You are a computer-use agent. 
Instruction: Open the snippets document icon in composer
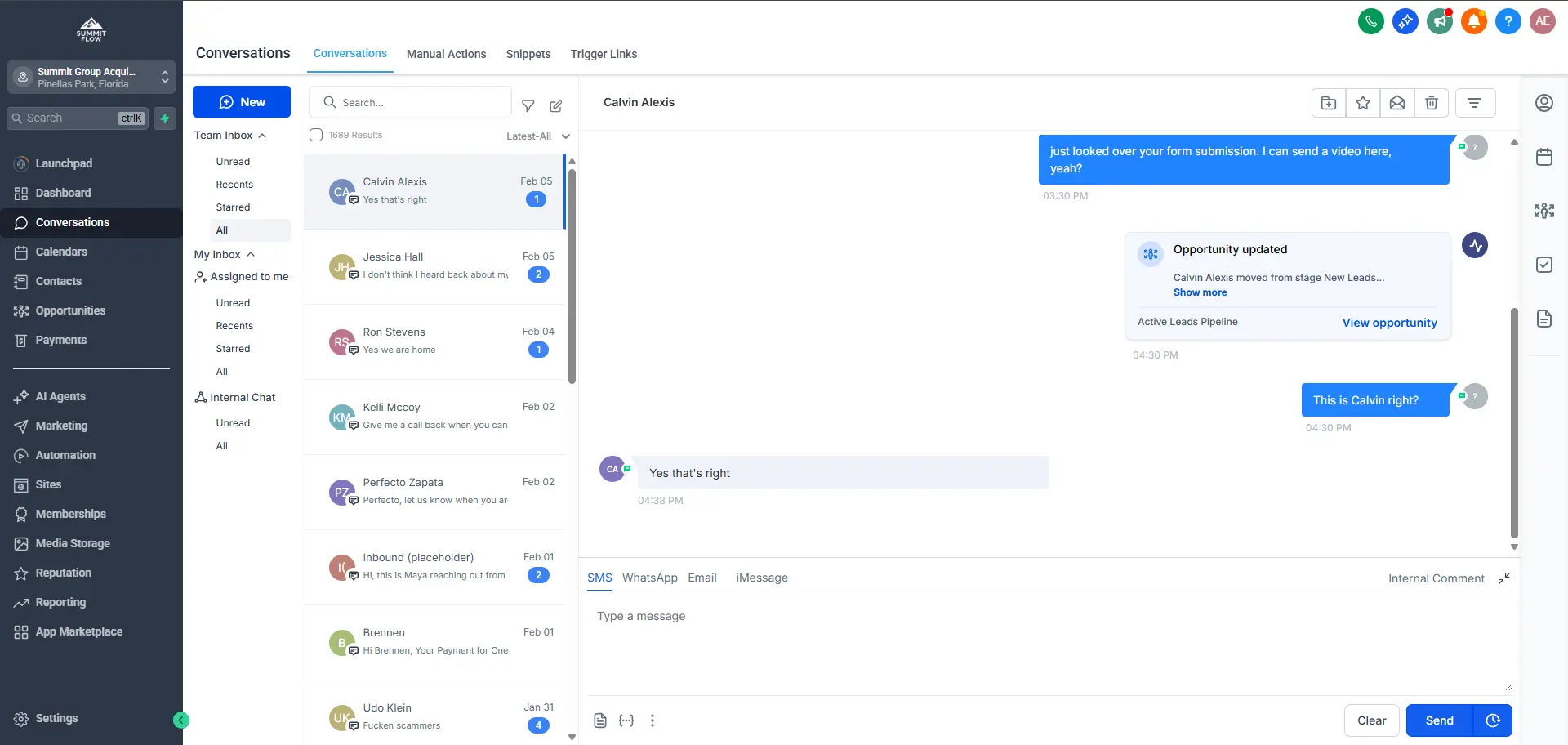tap(600, 720)
